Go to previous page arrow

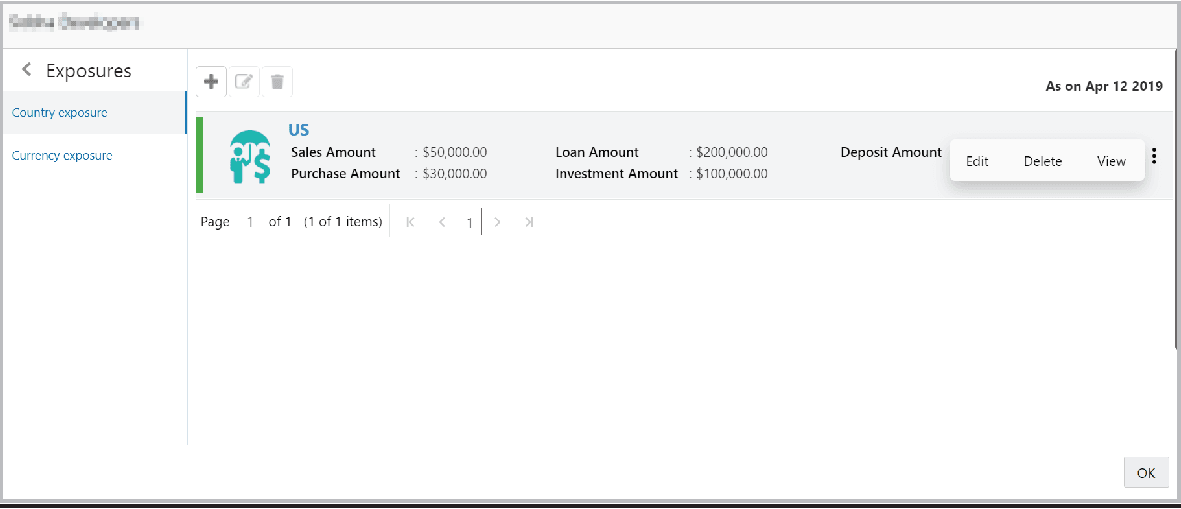(x=442, y=222)
